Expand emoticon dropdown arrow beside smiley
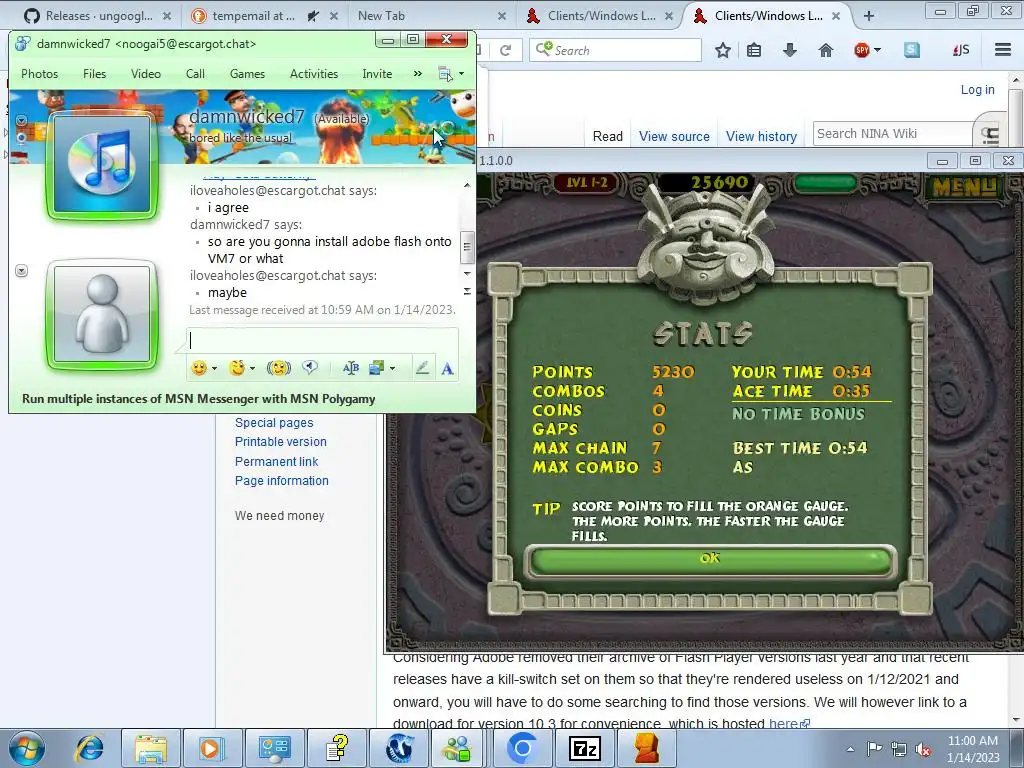Viewport: 1024px width, 768px height. pyautogui.click(x=214, y=369)
